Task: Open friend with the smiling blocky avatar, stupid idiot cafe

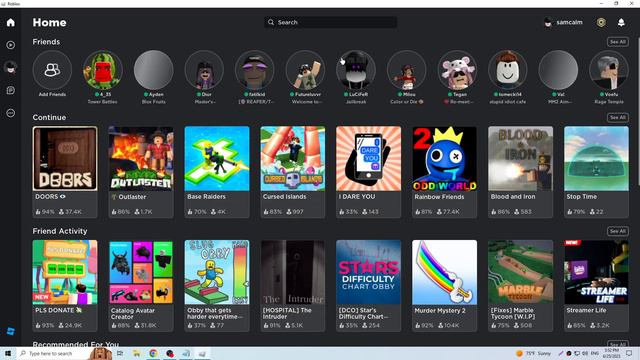Action: [x=508, y=70]
